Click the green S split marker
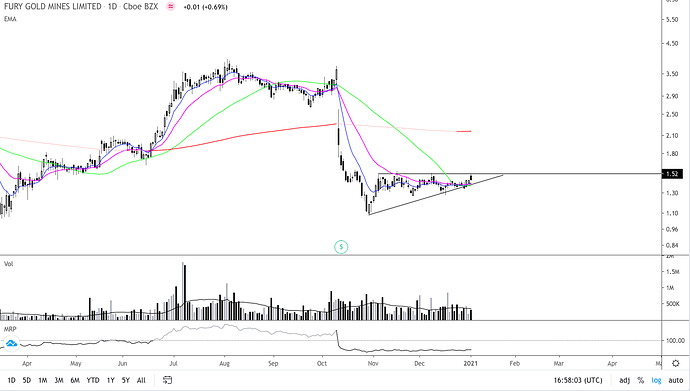Viewport: 690px width, 391px height. [341, 247]
